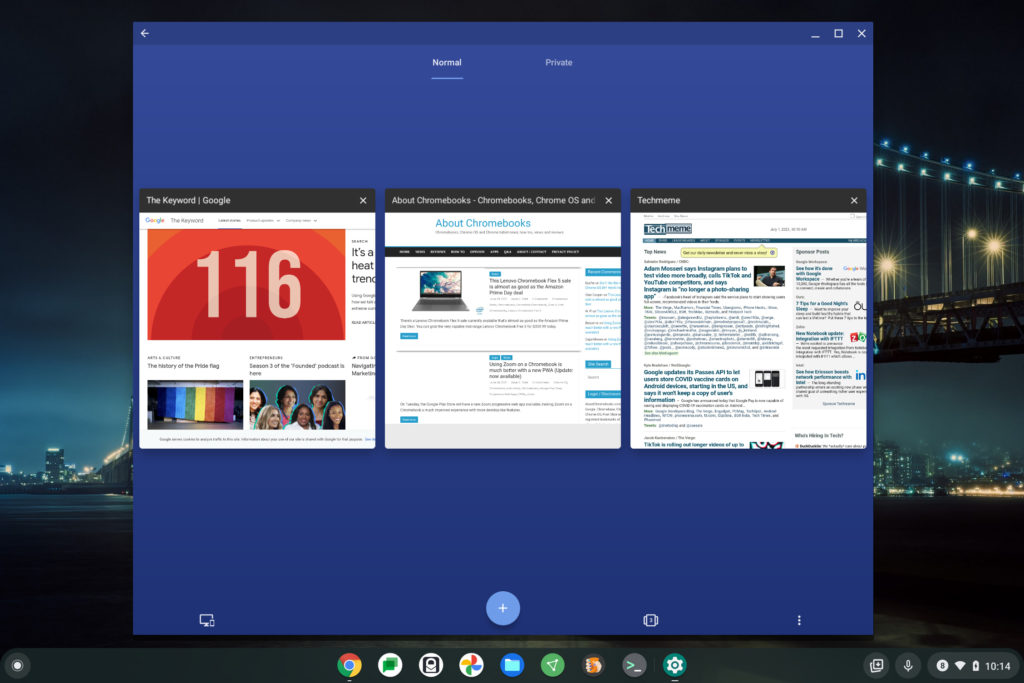Open the orange round app icon on shelf
1024x683 pixels.
(x=593, y=665)
